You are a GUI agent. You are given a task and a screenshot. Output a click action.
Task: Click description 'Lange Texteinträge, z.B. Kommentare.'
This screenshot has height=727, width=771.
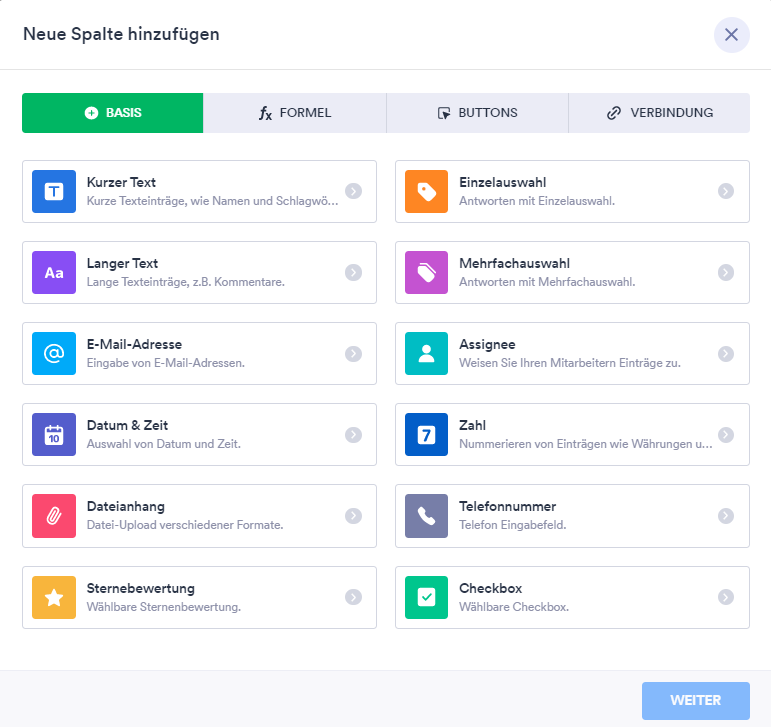185,282
